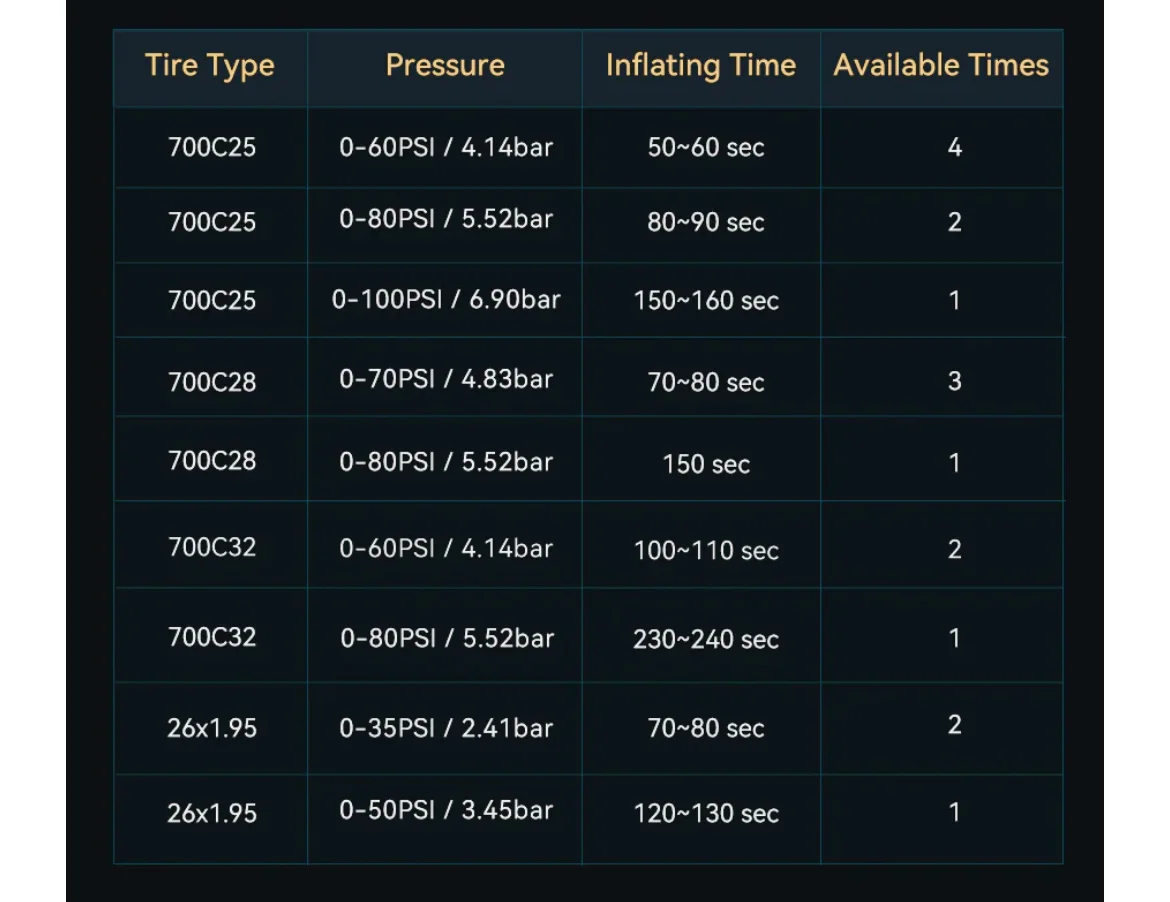Image resolution: width=1170 pixels, height=902 pixels.
Task: Select the Pressure column header
Action: coord(445,66)
